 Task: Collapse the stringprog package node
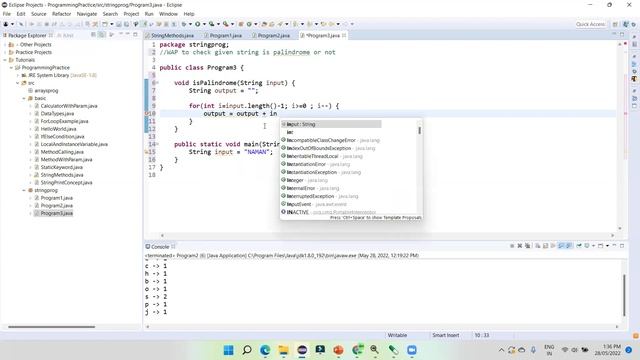click(24, 190)
